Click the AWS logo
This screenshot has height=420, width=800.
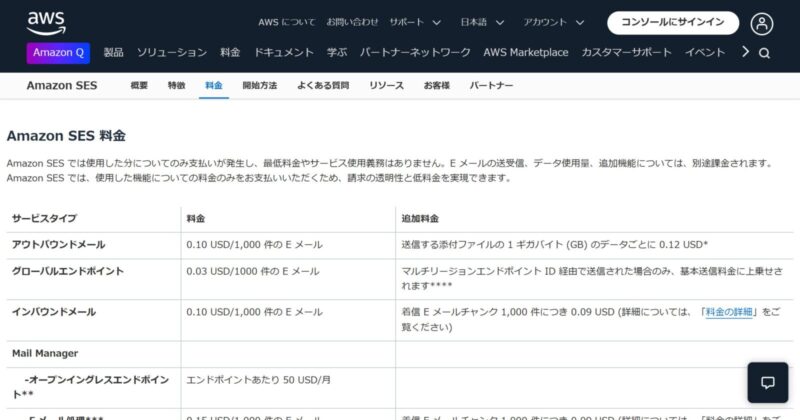click(46, 21)
